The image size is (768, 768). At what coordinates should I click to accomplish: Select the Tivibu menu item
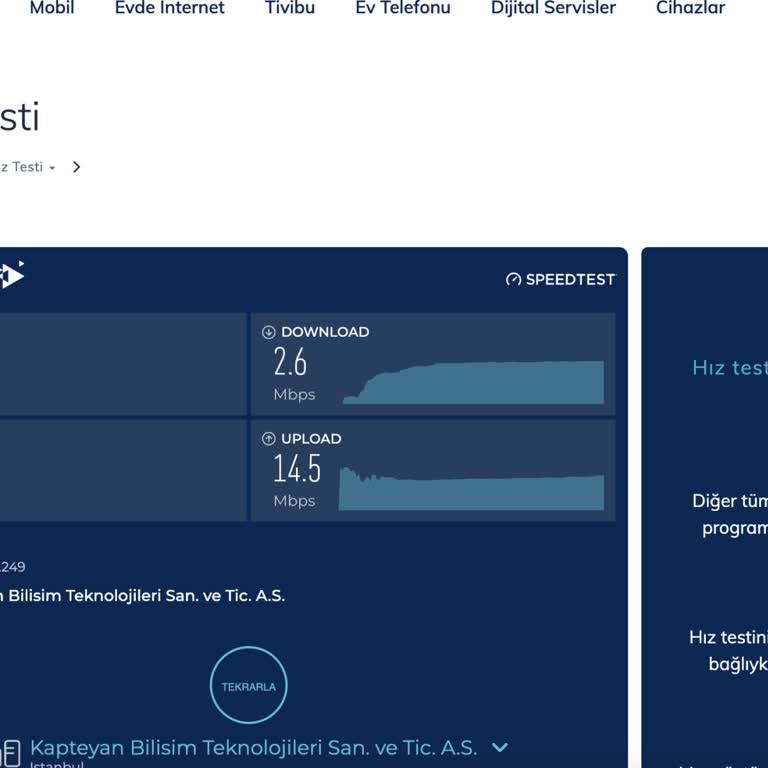[290, 8]
